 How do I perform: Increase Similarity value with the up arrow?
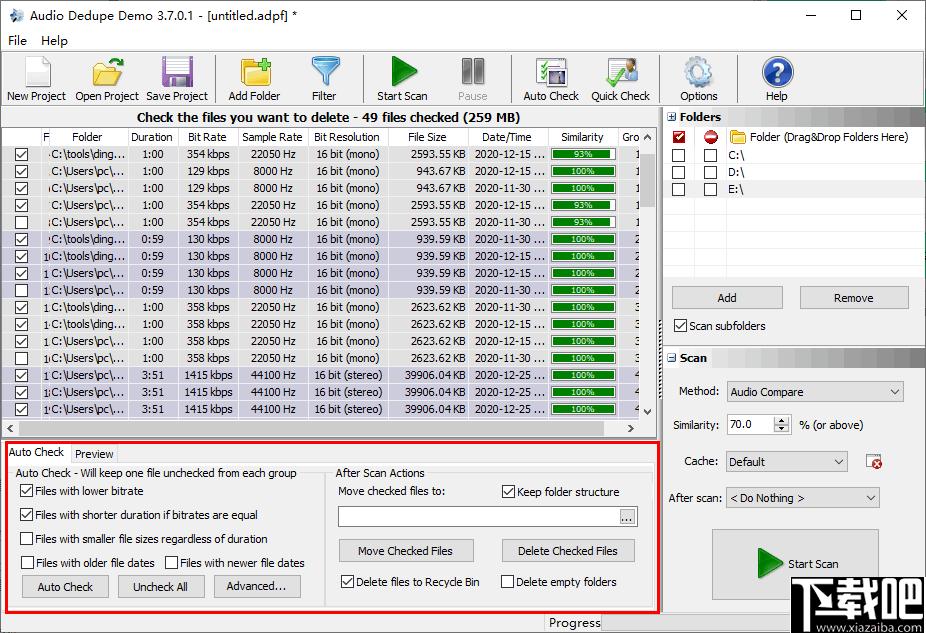click(782, 420)
